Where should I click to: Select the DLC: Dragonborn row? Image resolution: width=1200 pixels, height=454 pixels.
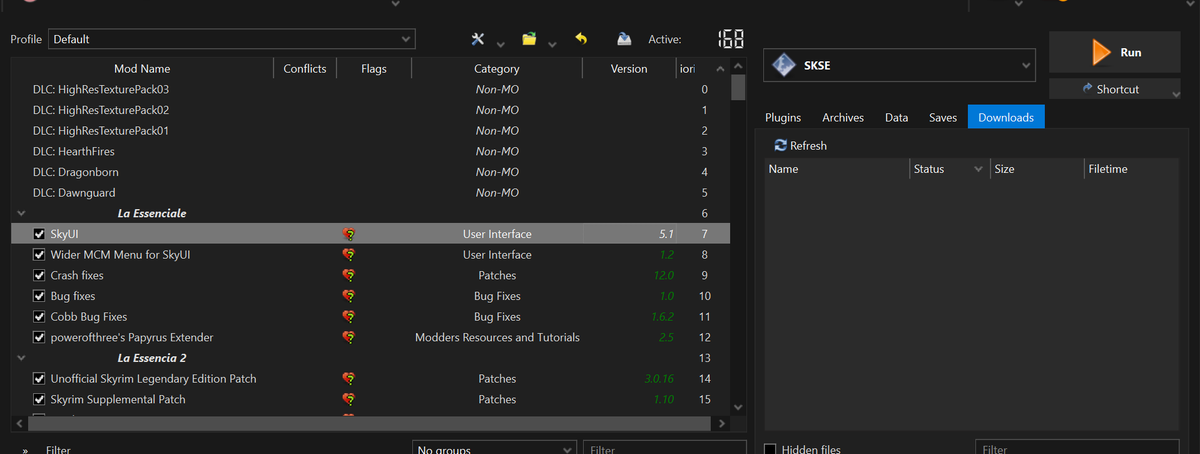click(371, 172)
